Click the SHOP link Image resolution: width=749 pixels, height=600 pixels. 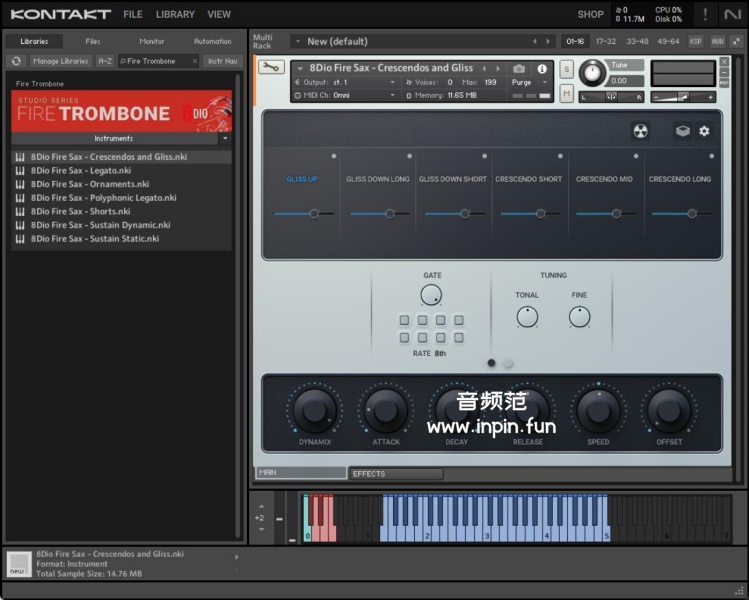pos(590,15)
